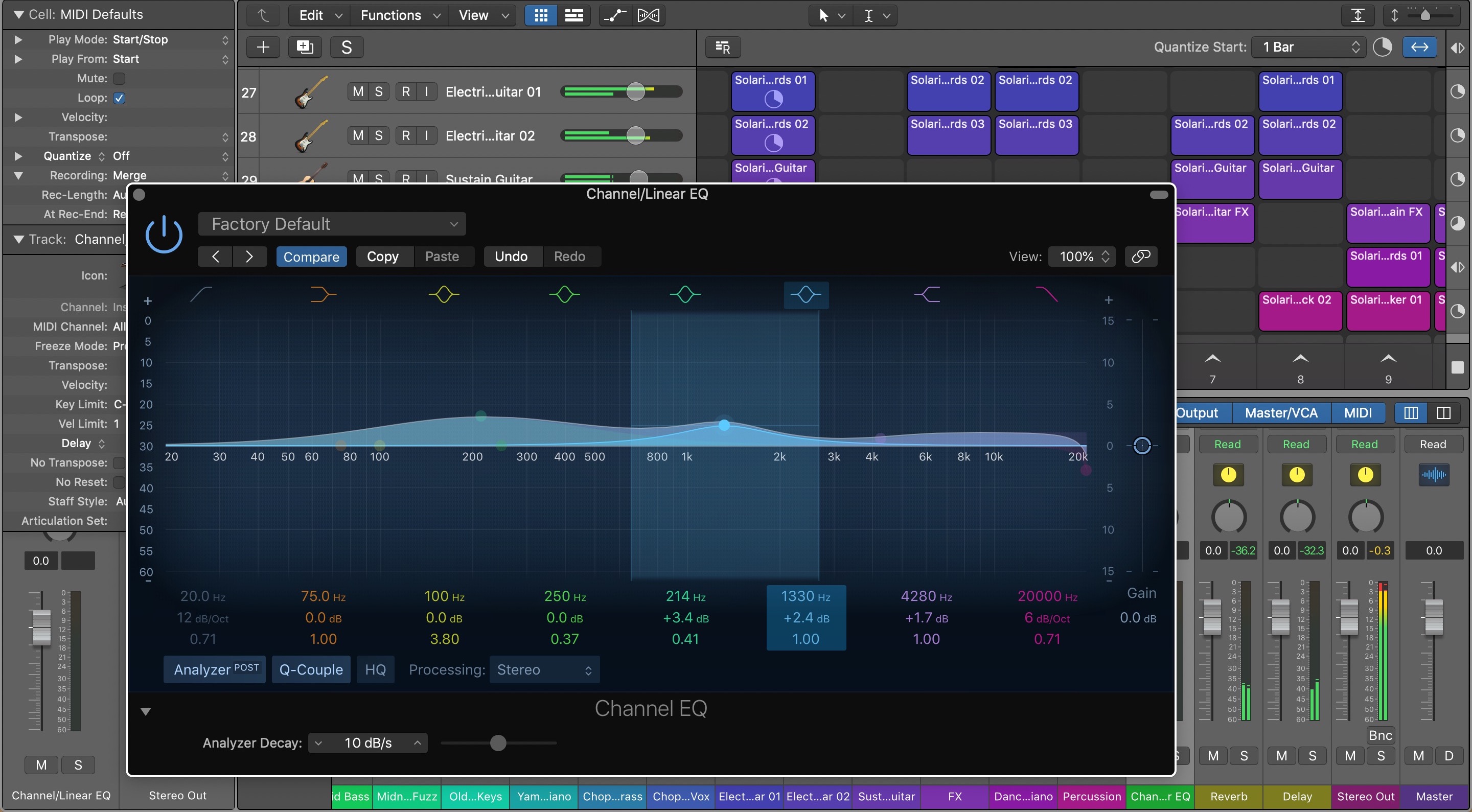
Task: Click the chain link icon in the EQ window
Action: click(1141, 257)
